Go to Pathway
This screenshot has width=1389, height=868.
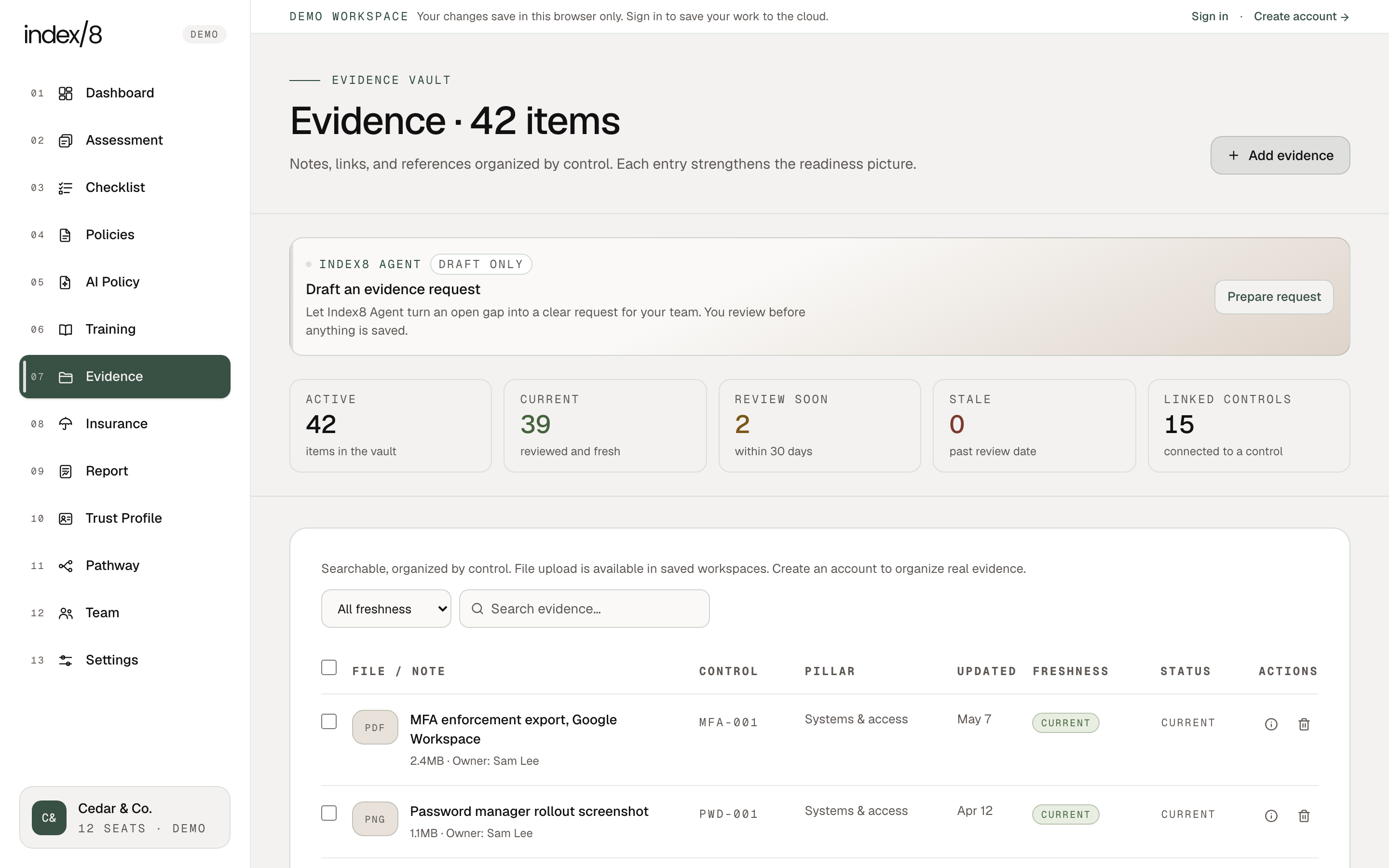tap(124, 566)
